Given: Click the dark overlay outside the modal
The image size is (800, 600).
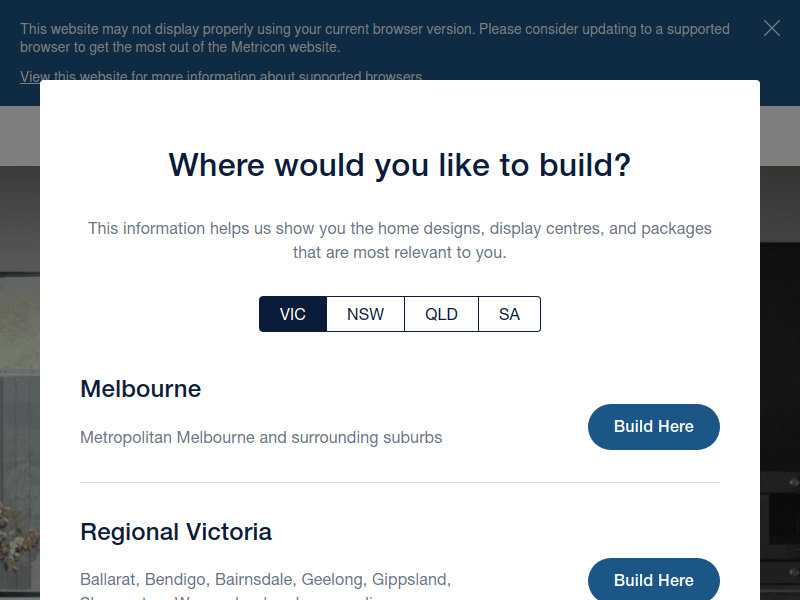Looking at the screenshot, I should [18, 350].
